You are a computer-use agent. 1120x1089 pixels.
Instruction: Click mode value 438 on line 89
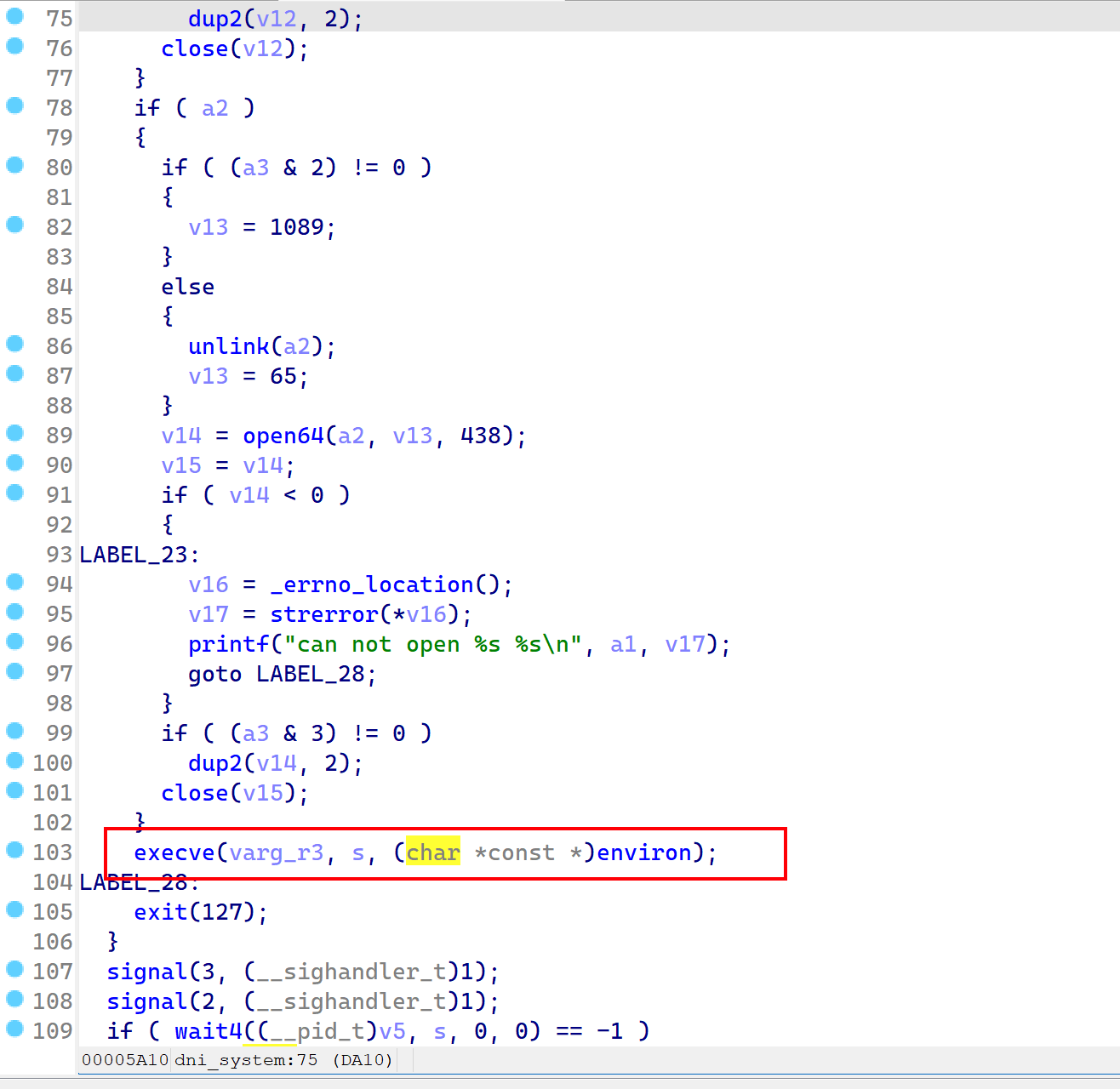(x=481, y=436)
